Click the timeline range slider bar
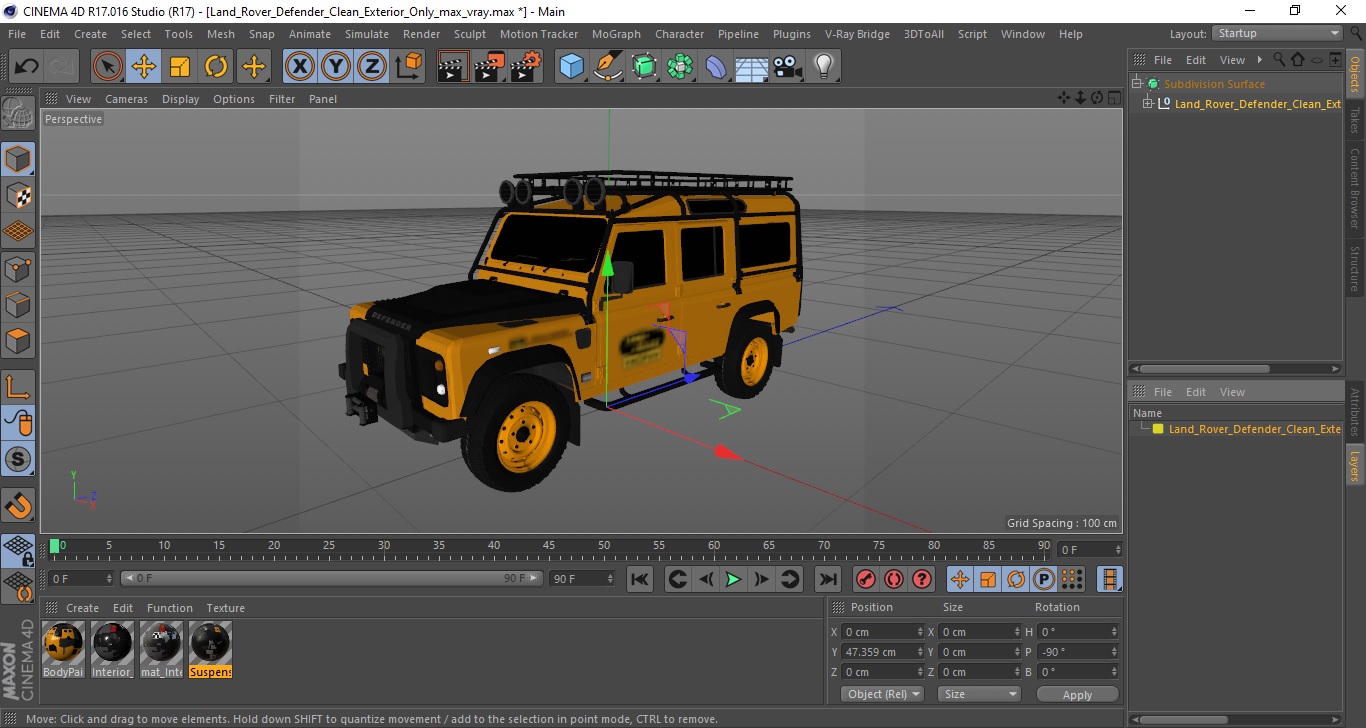This screenshot has height=728, width=1366. pos(332,578)
